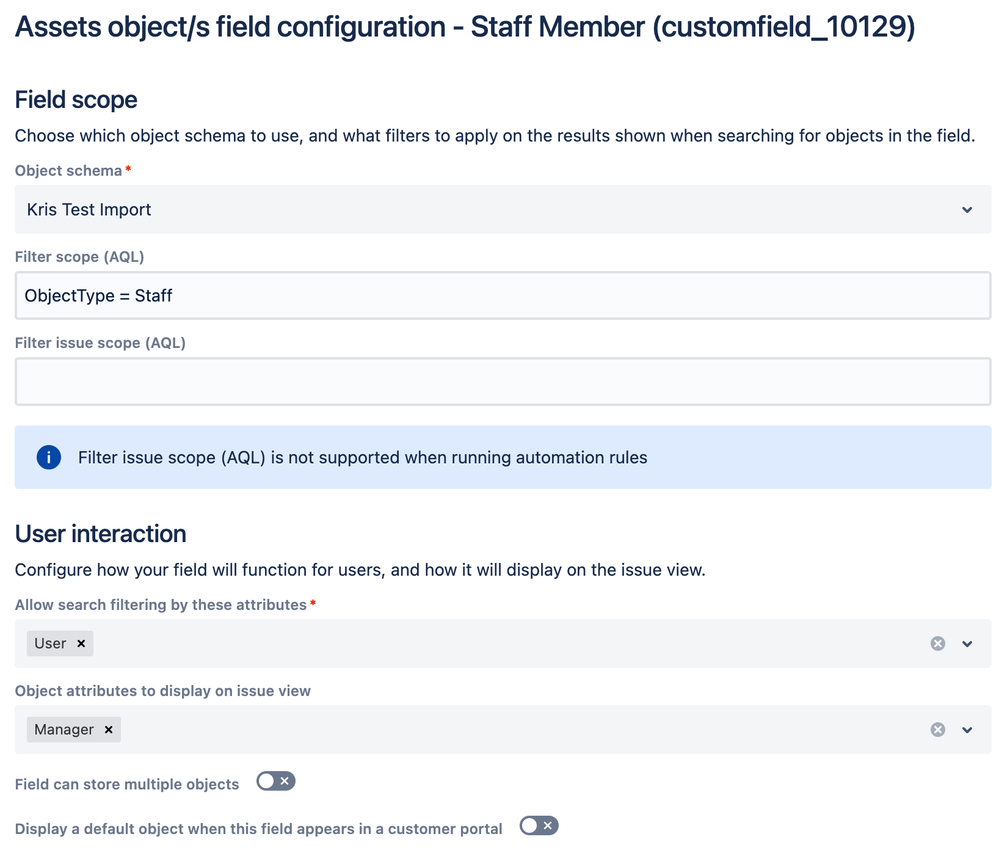Clear all search filtering attributes

pos(938,644)
